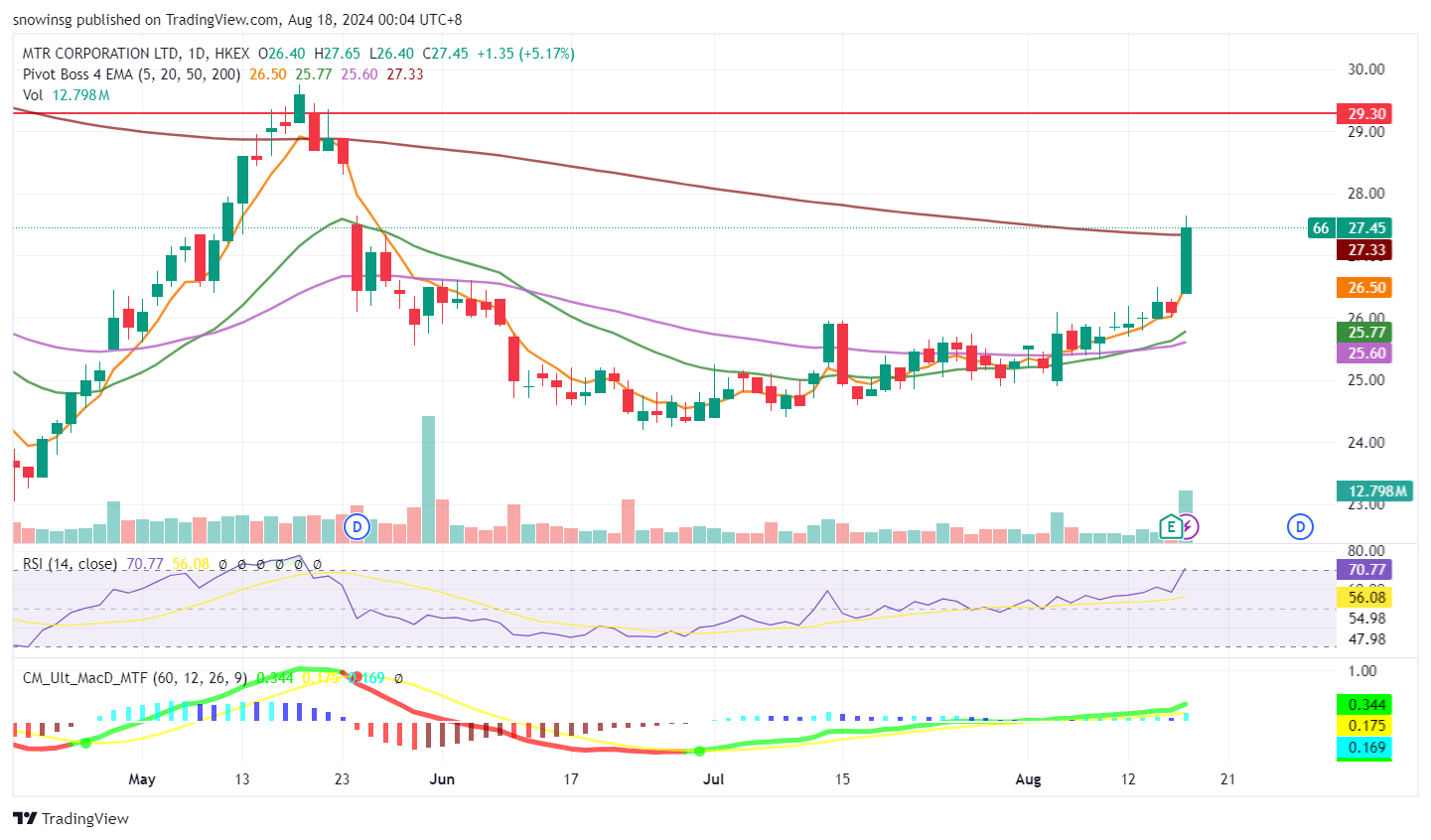Click the 1.00 MACD scale tick
Screen dimensions: 1431x840
[1362, 672]
